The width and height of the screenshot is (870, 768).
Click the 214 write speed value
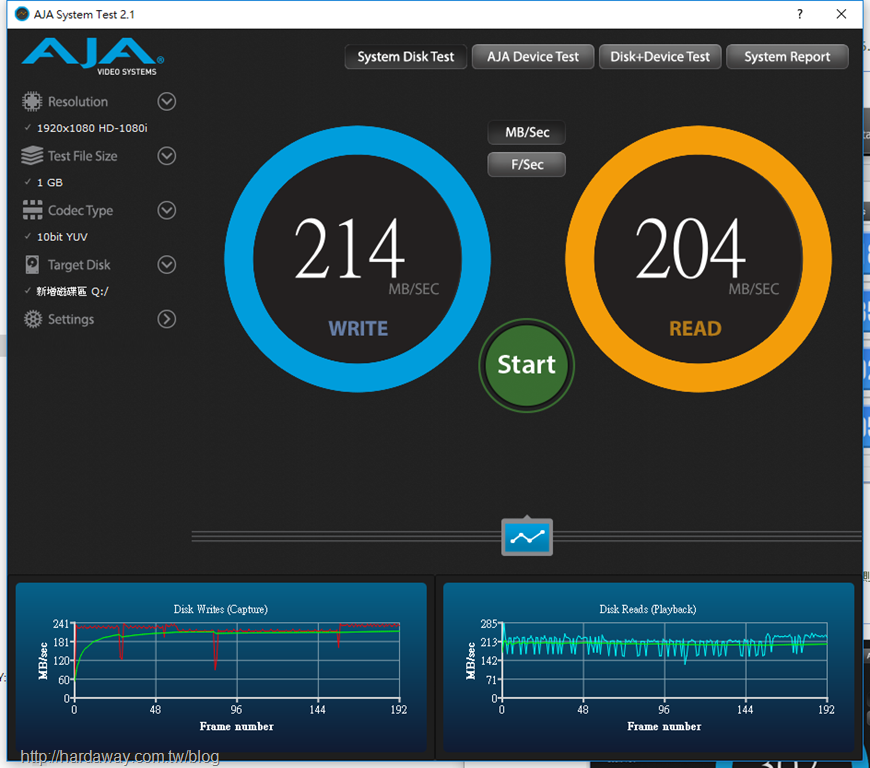tap(349, 248)
